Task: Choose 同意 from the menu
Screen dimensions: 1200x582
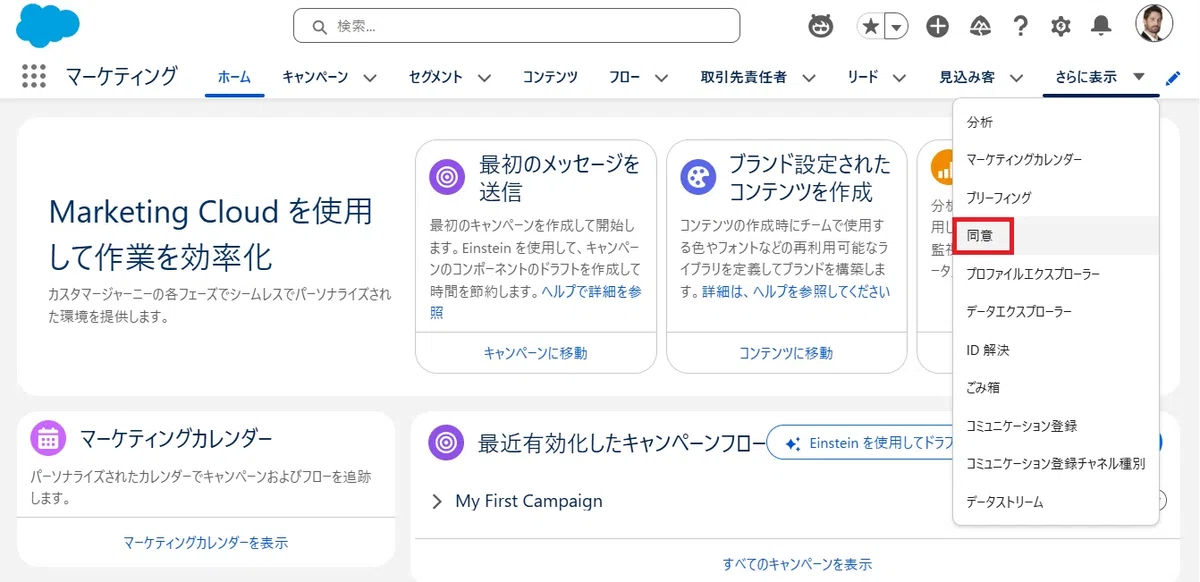Action: (1056, 236)
